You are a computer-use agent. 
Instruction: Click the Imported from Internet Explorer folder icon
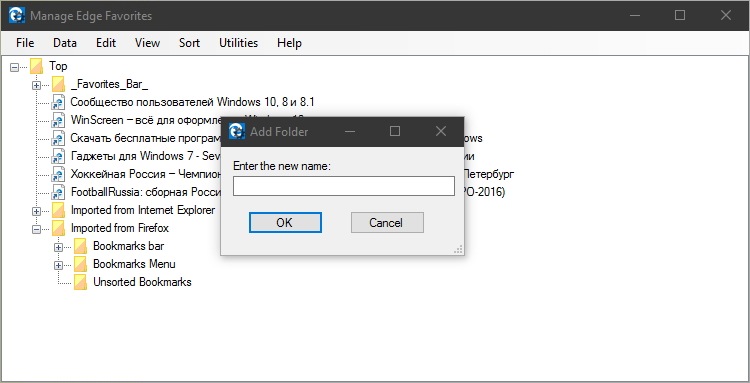click(x=58, y=210)
